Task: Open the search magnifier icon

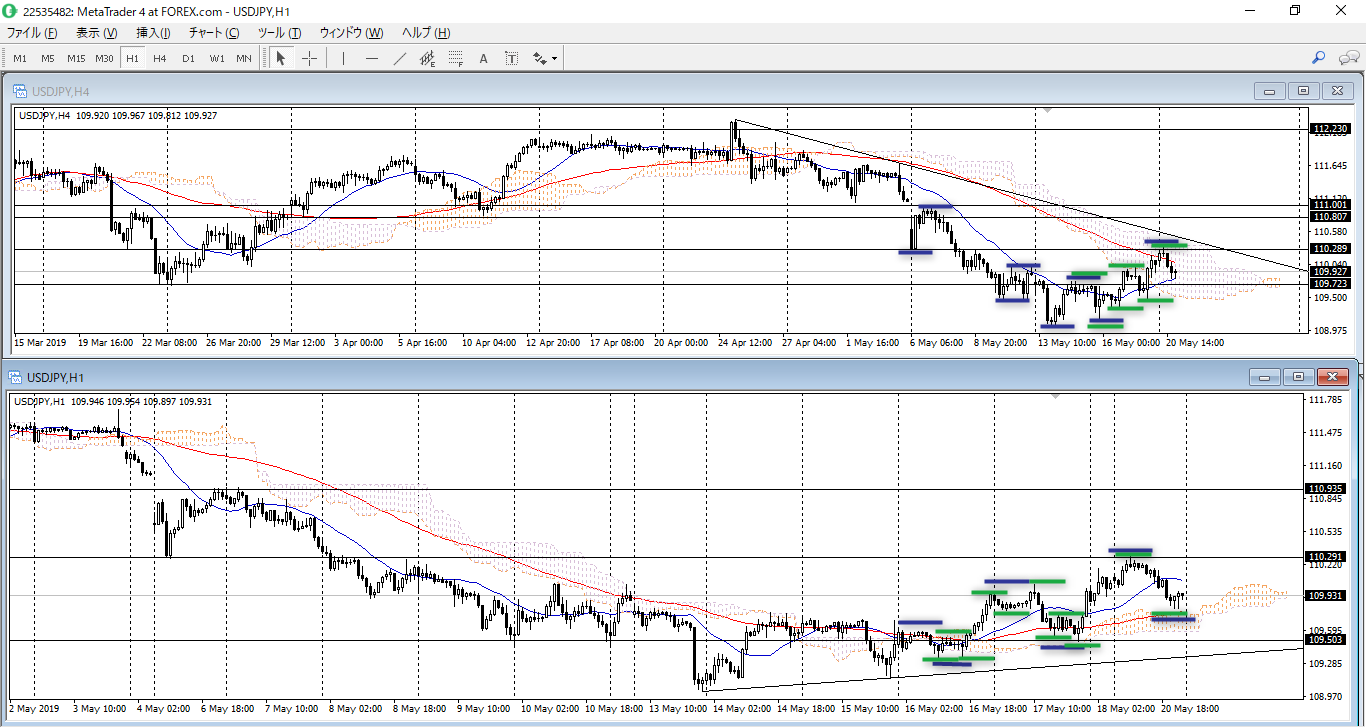Action: pyautogui.click(x=1319, y=58)
